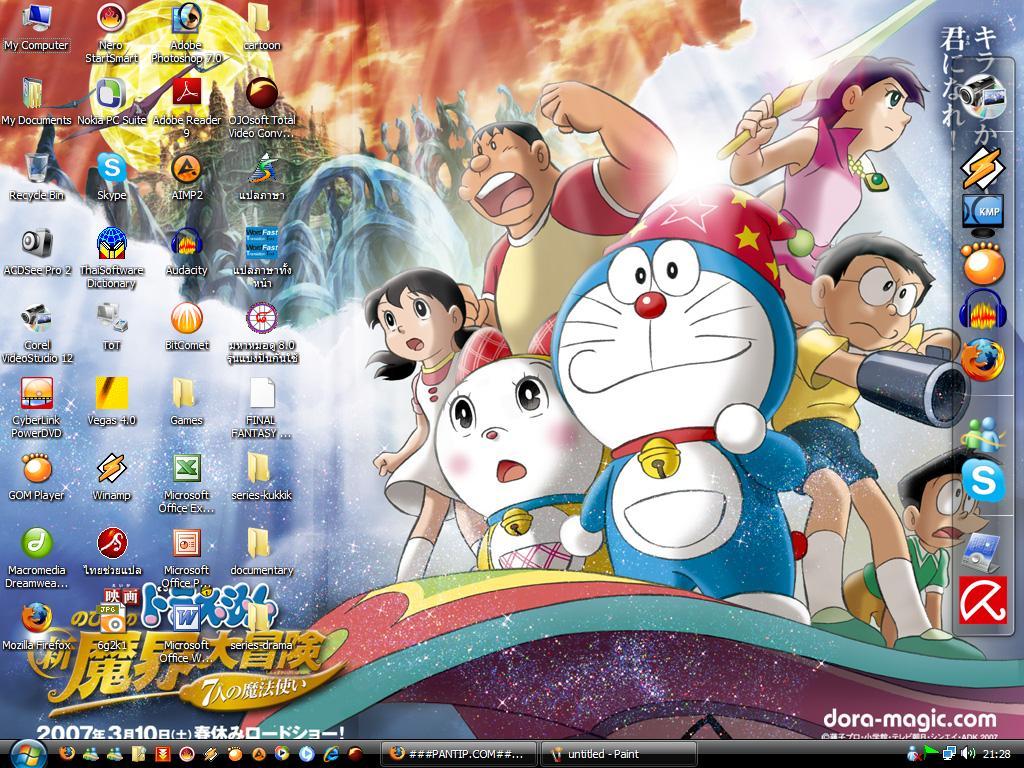The height and width of the screenshot is (768, 1024).
Task: Launch Skype from side dock
Action: tap(983, 481)
